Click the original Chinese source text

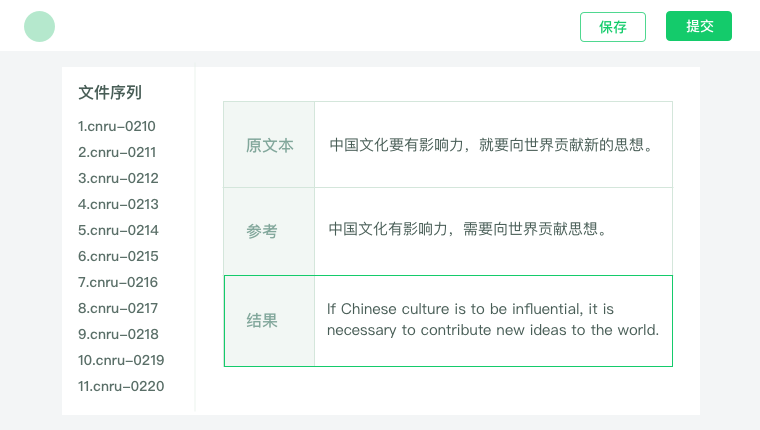[493, 145]
